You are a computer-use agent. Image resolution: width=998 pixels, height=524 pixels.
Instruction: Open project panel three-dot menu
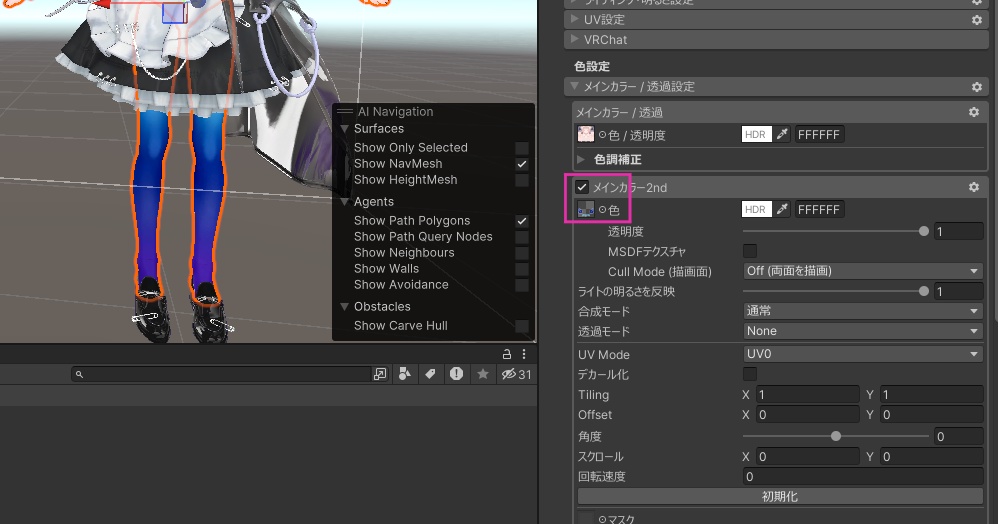point(524,354)
